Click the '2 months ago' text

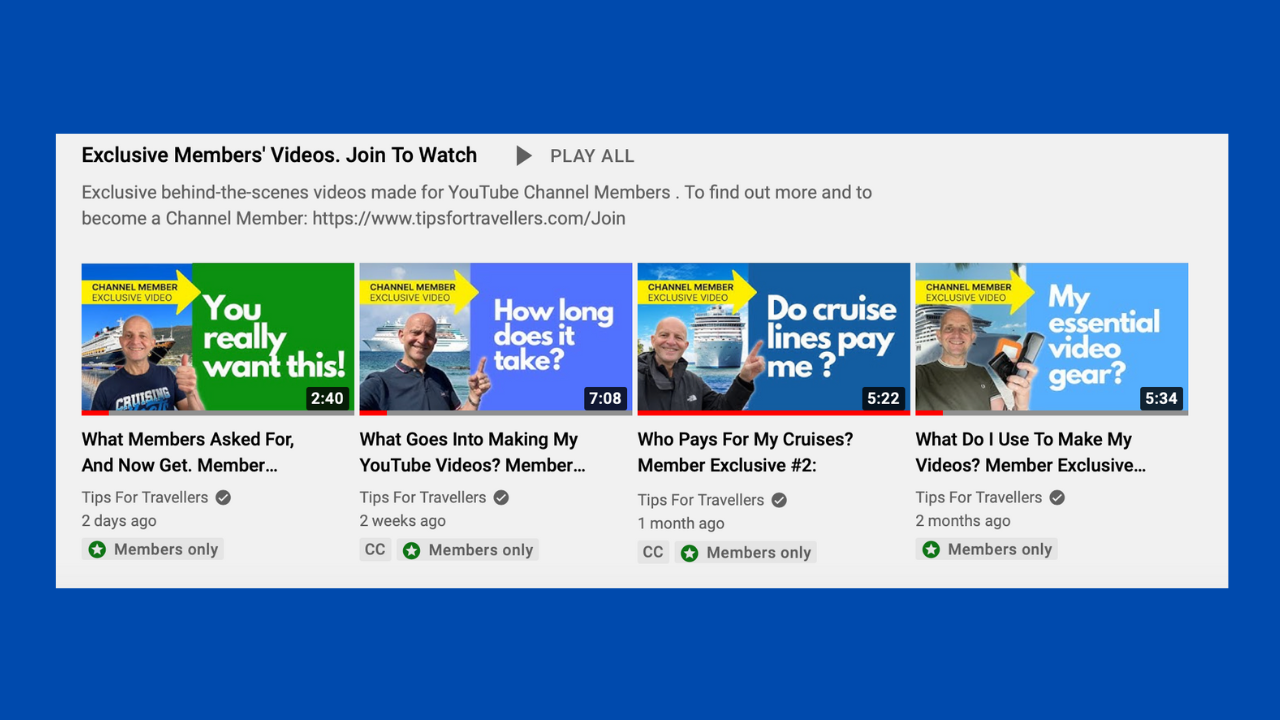963,521
